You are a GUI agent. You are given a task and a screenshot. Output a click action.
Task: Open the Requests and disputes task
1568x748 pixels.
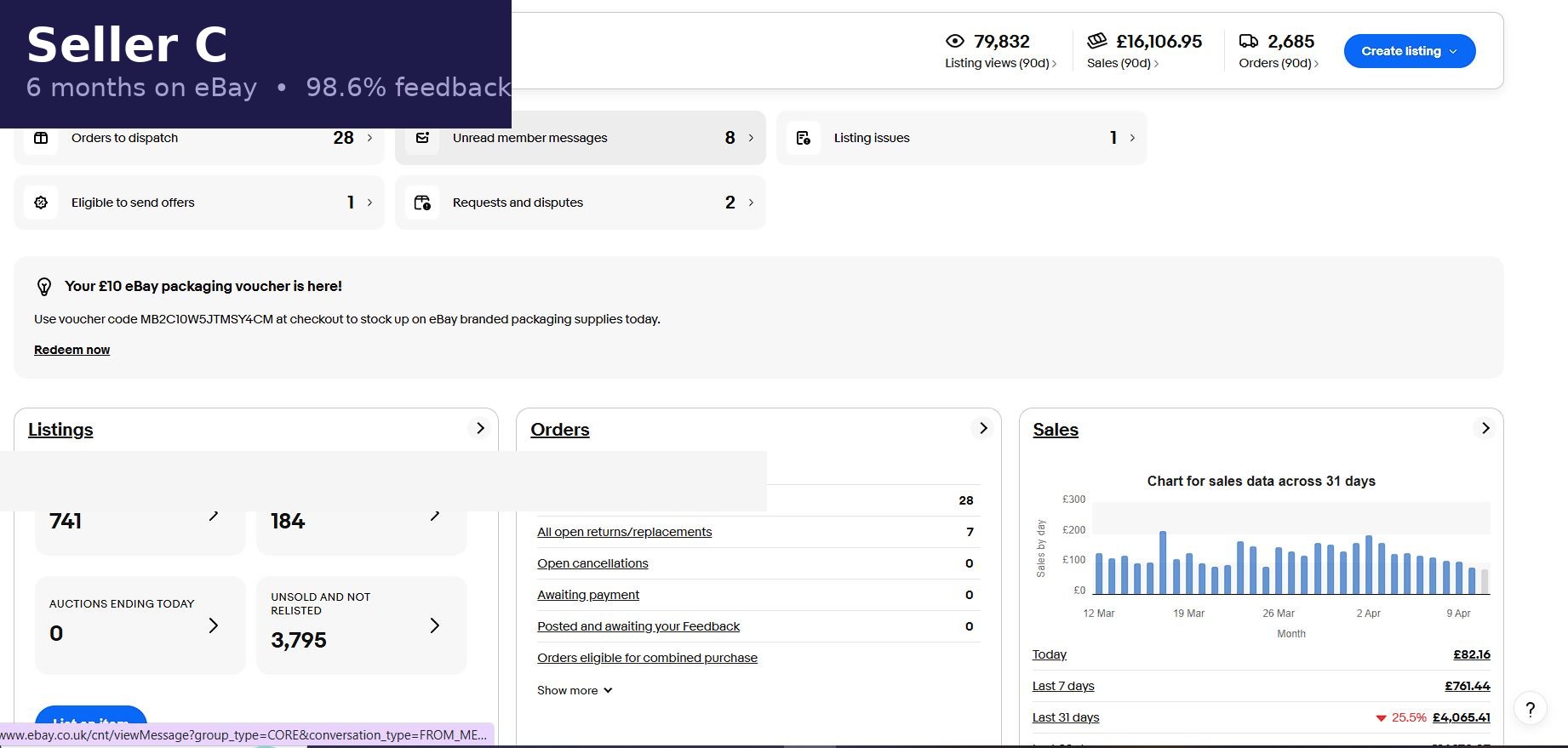click(x=581, y=203)
